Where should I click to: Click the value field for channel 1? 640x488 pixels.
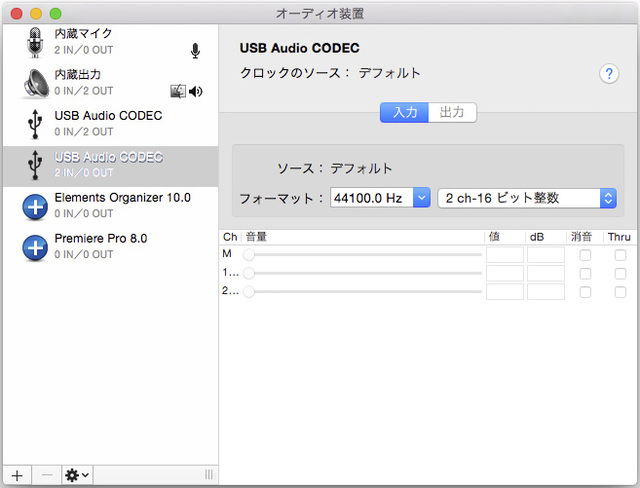[505, 273]
